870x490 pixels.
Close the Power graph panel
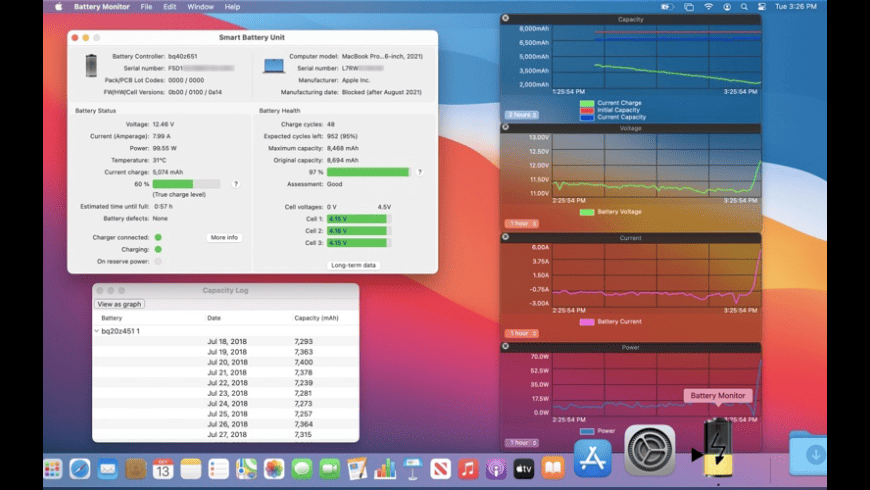[x=505, y=346]
